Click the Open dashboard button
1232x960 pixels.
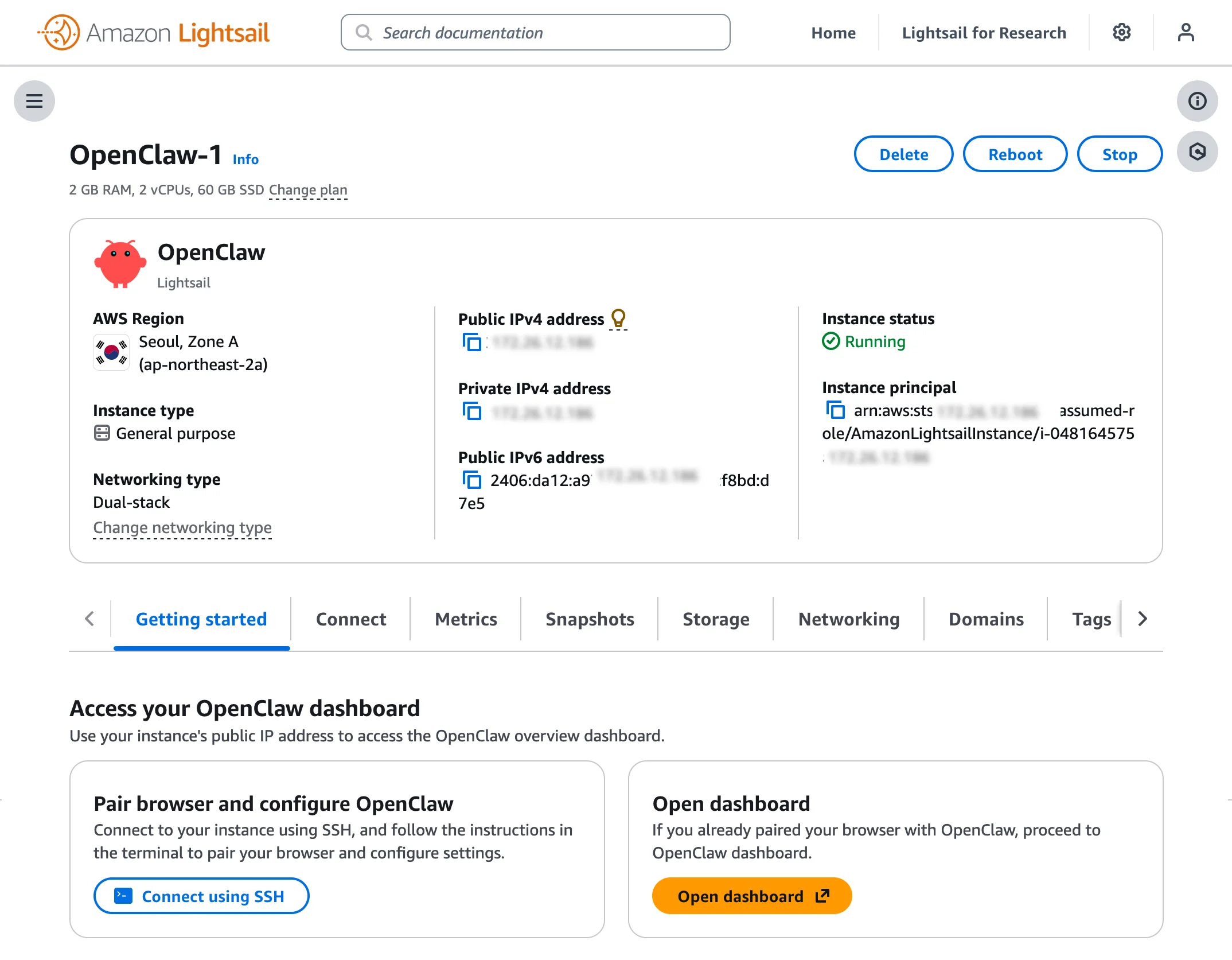[x=751, y=896]
